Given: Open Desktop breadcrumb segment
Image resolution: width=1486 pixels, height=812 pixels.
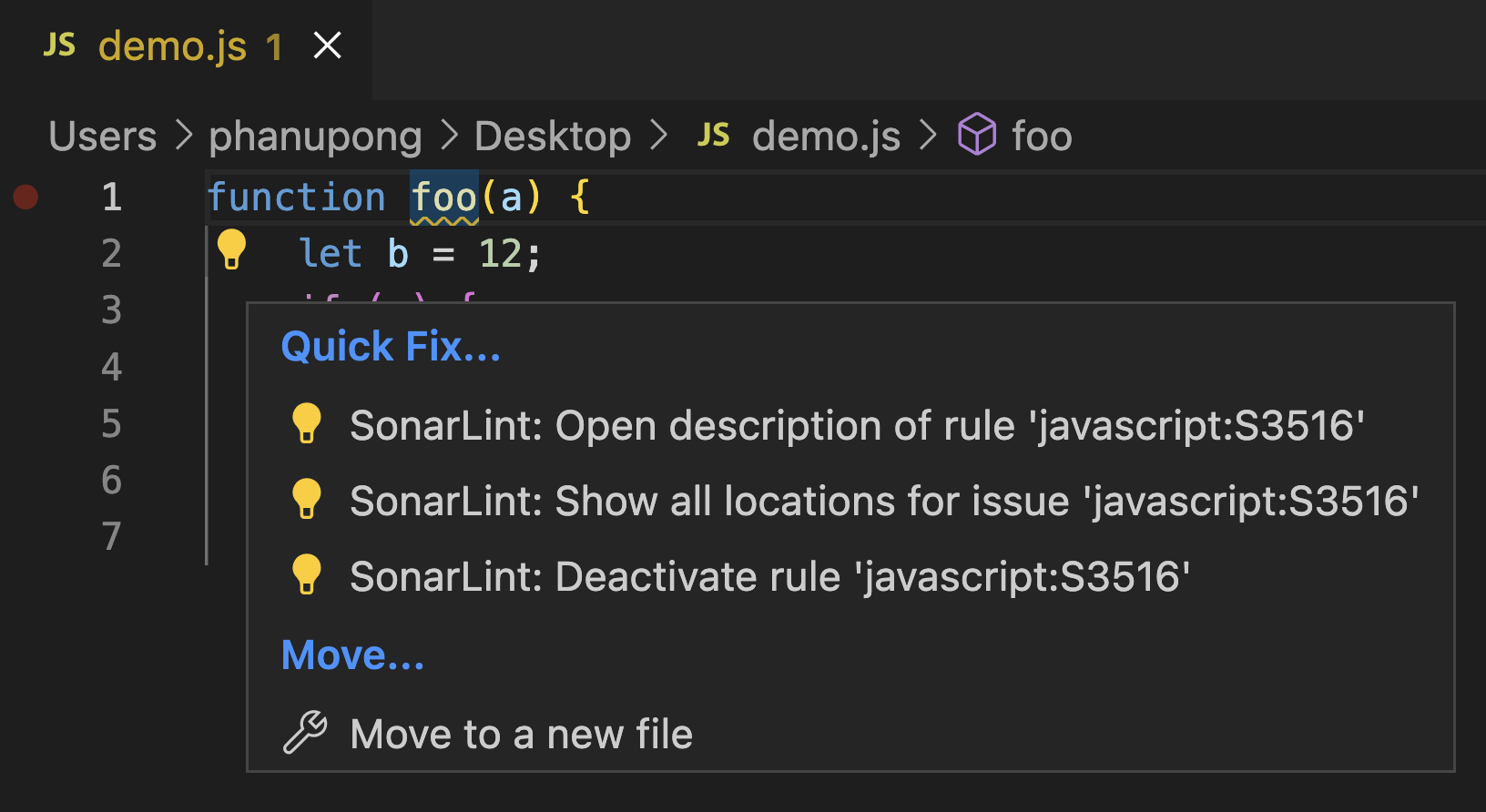Looking at the screenshot, I should point(553,137).
